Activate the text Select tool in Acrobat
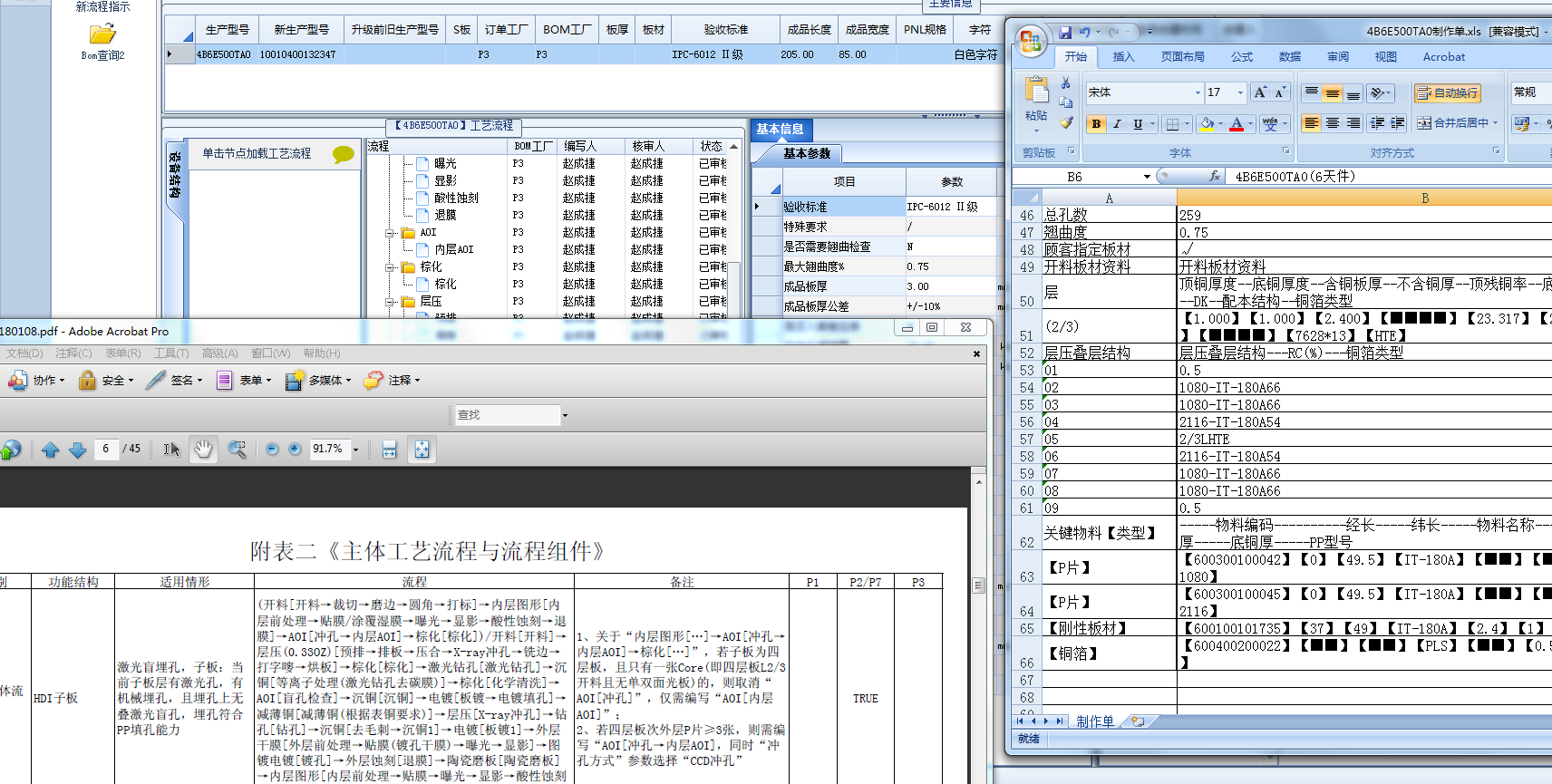 pyautogui.click(x=172, y=450)
